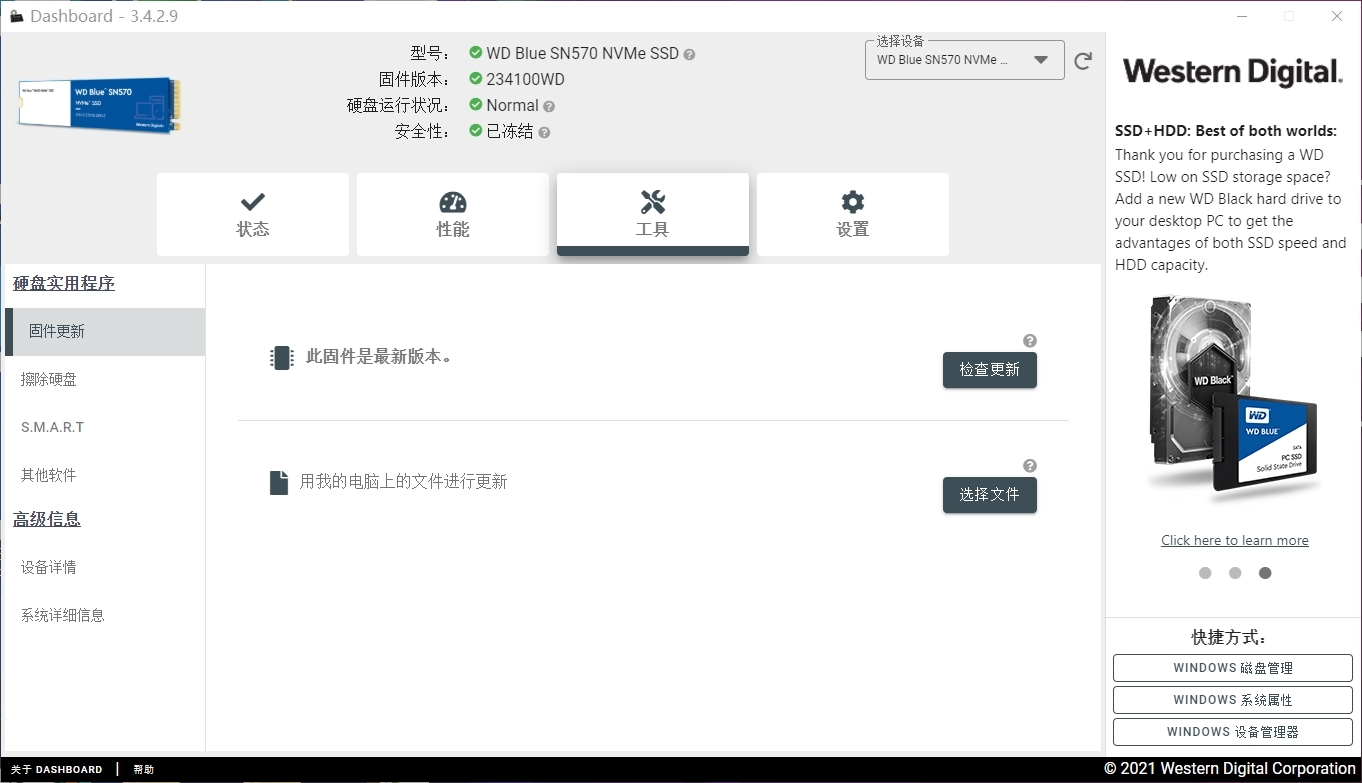Switch to the 状态 tab

pos(253,214)
